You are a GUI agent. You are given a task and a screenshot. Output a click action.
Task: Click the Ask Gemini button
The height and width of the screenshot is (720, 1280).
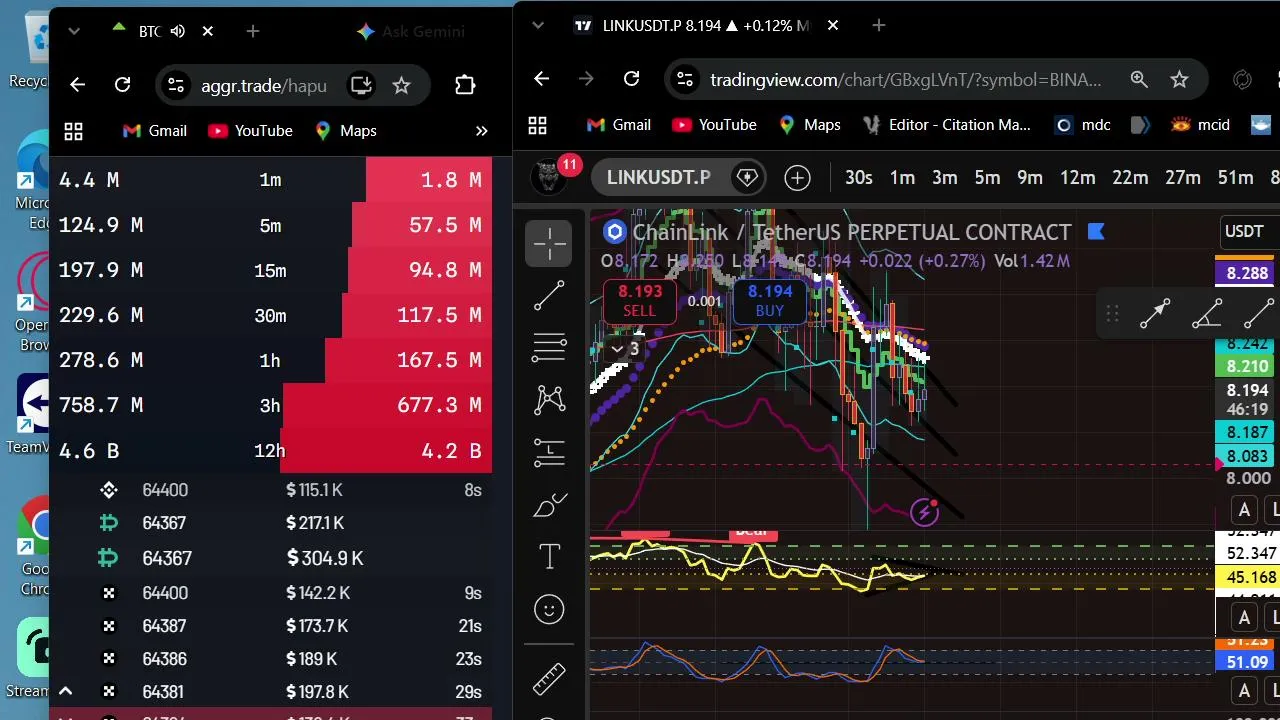[x=410, y=31]
